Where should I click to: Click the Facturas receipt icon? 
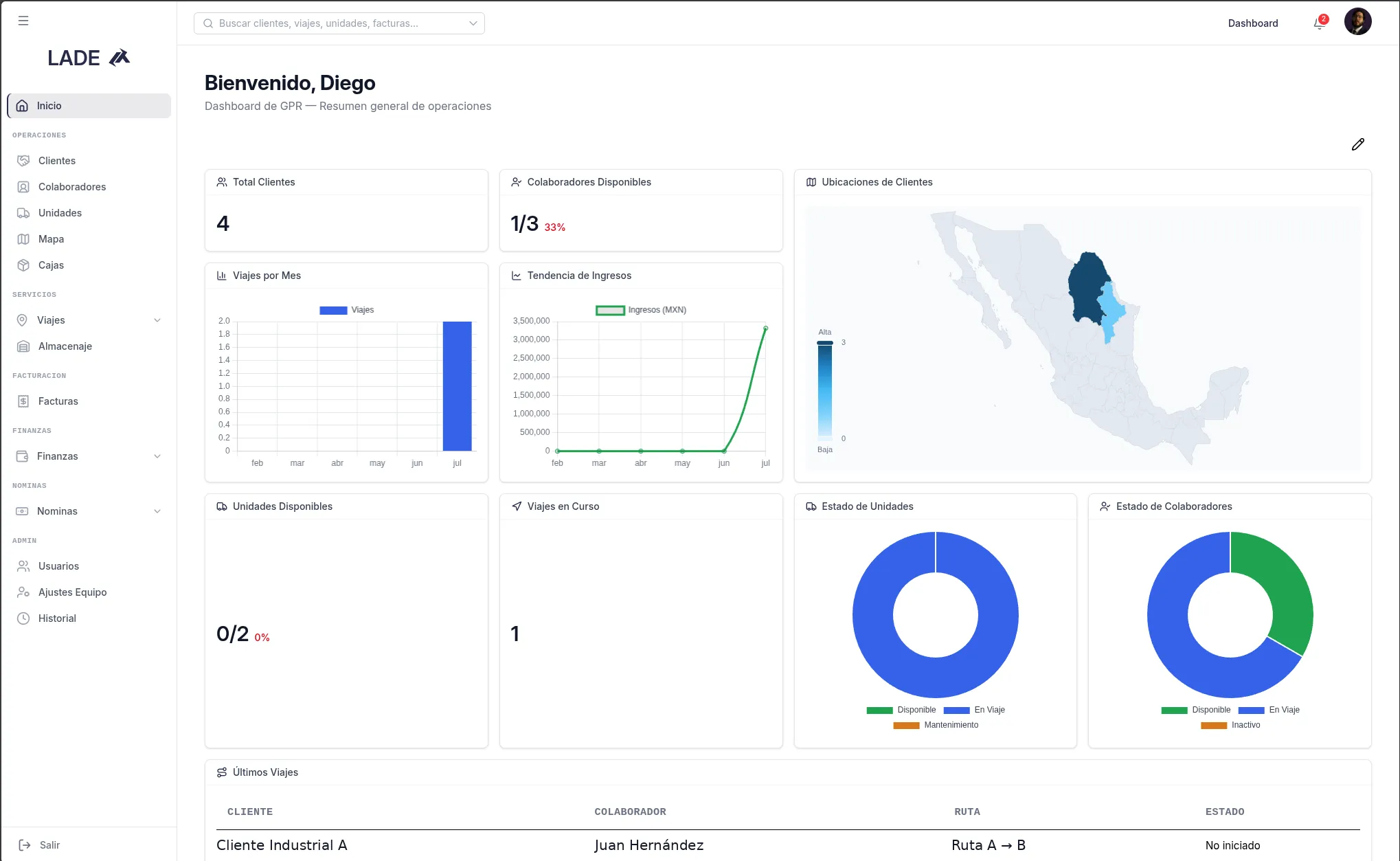click(x=23, y=401)
